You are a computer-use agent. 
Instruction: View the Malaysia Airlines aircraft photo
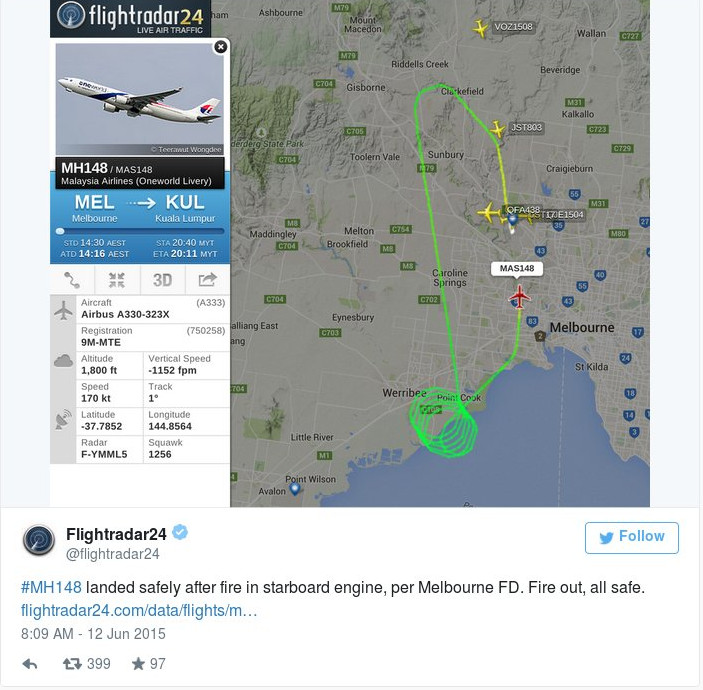140,100
